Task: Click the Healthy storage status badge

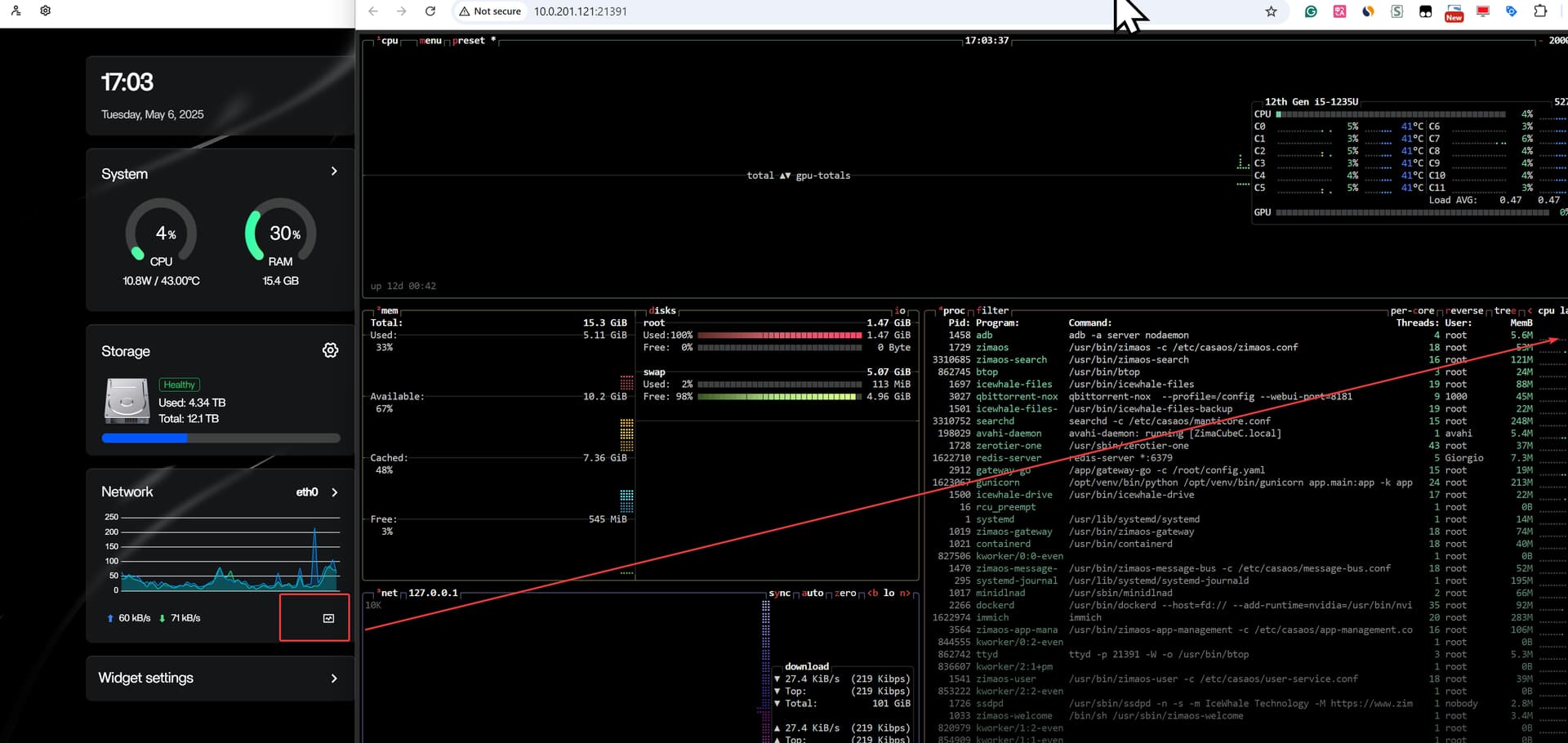Action: 179,385
